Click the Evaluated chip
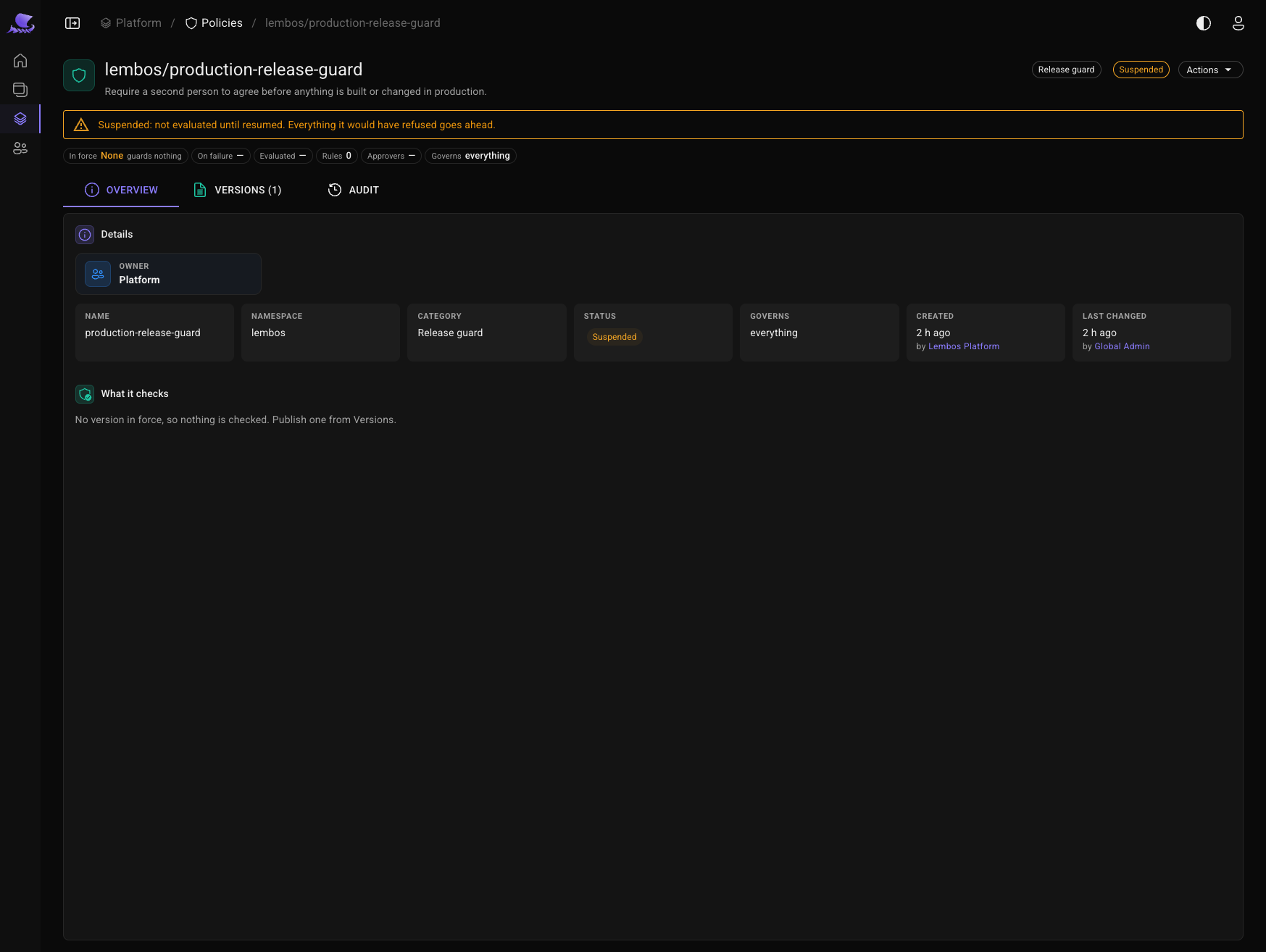1266x952 pixels. (283, 156)
